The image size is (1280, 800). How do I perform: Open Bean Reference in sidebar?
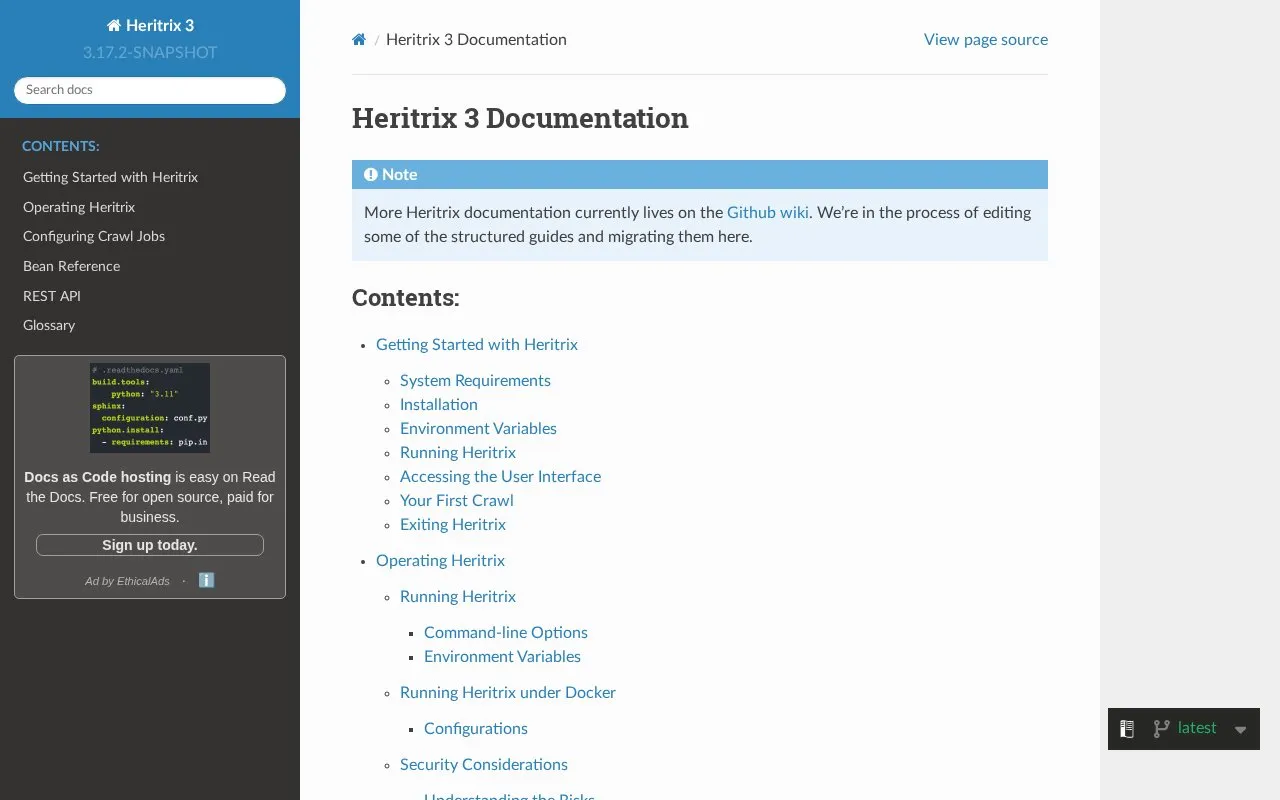71,266
